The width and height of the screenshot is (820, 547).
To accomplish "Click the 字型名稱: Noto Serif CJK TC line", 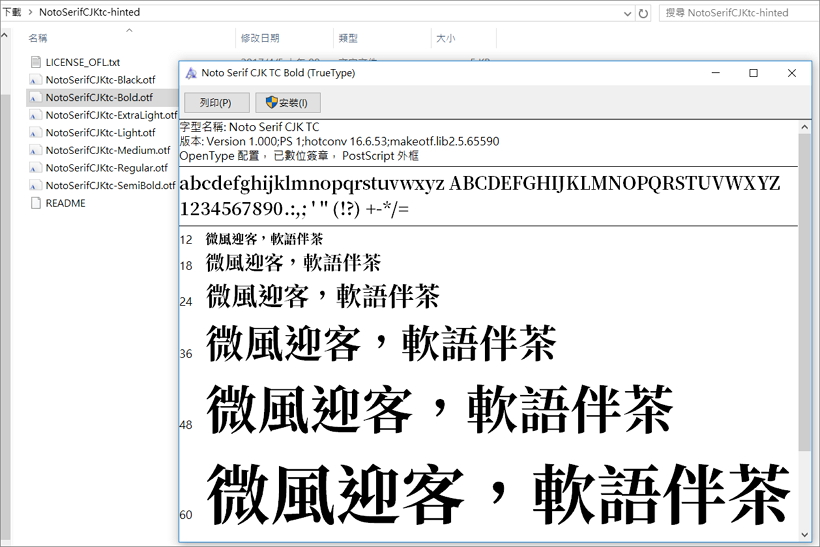I will (249, 127).
